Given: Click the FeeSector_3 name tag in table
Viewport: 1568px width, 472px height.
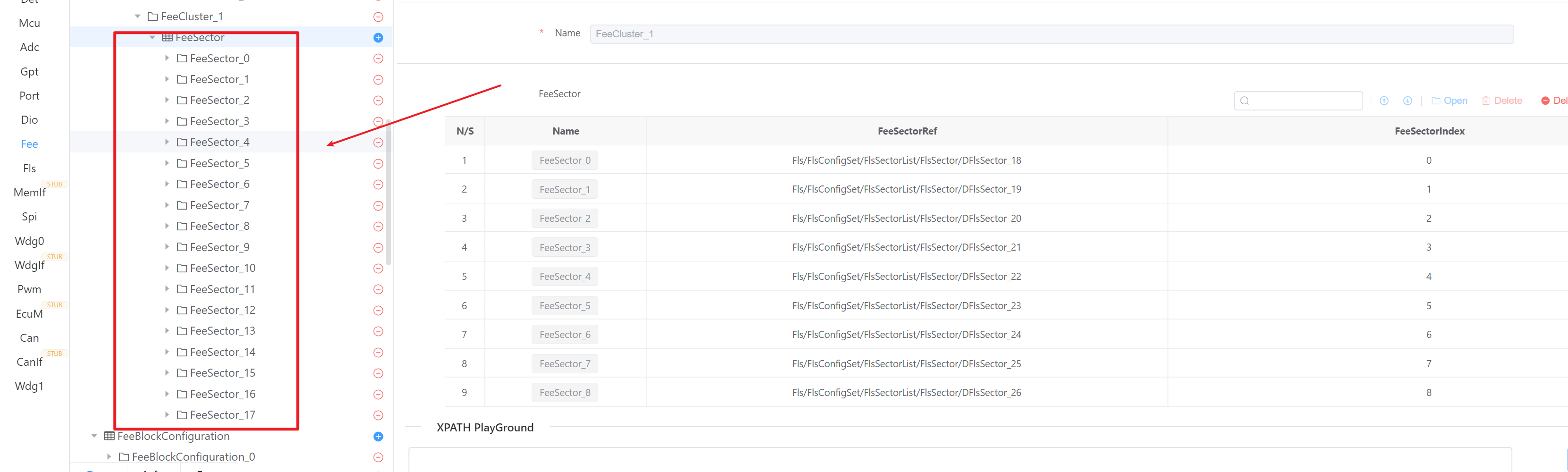Looking at the screenshot, I should coord(565,247).
